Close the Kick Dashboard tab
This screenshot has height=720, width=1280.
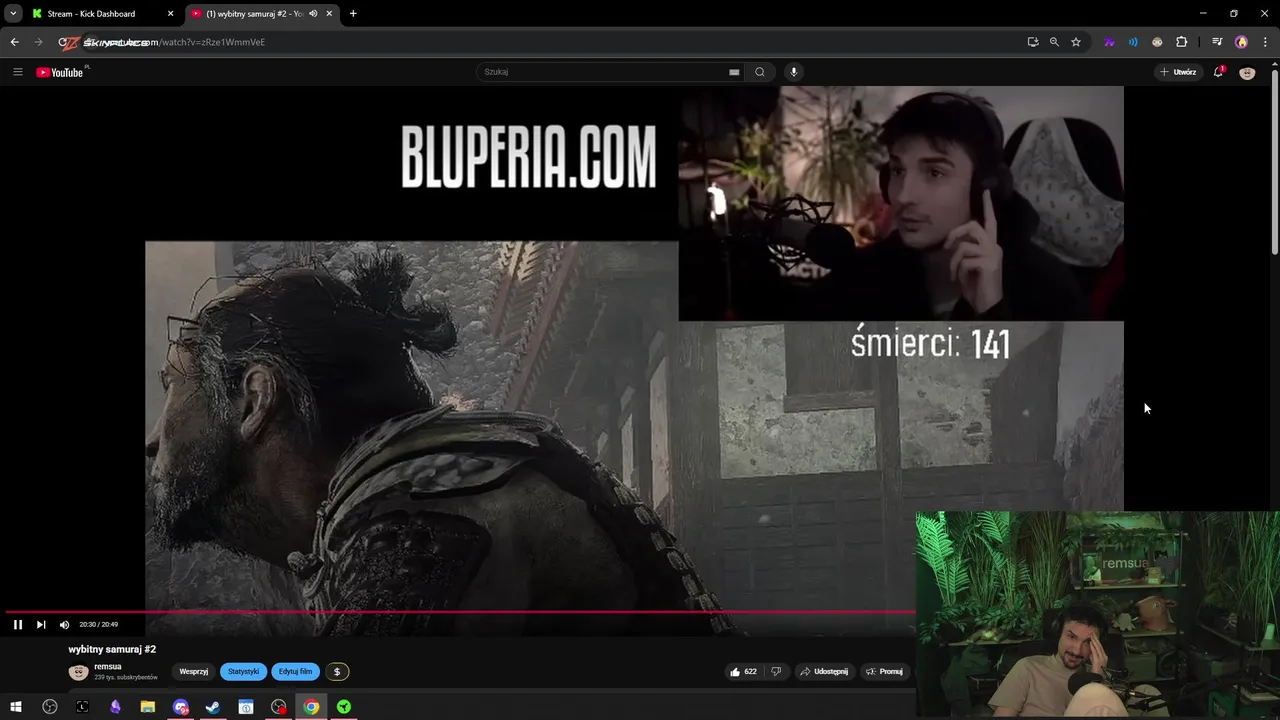coord(170,14)
